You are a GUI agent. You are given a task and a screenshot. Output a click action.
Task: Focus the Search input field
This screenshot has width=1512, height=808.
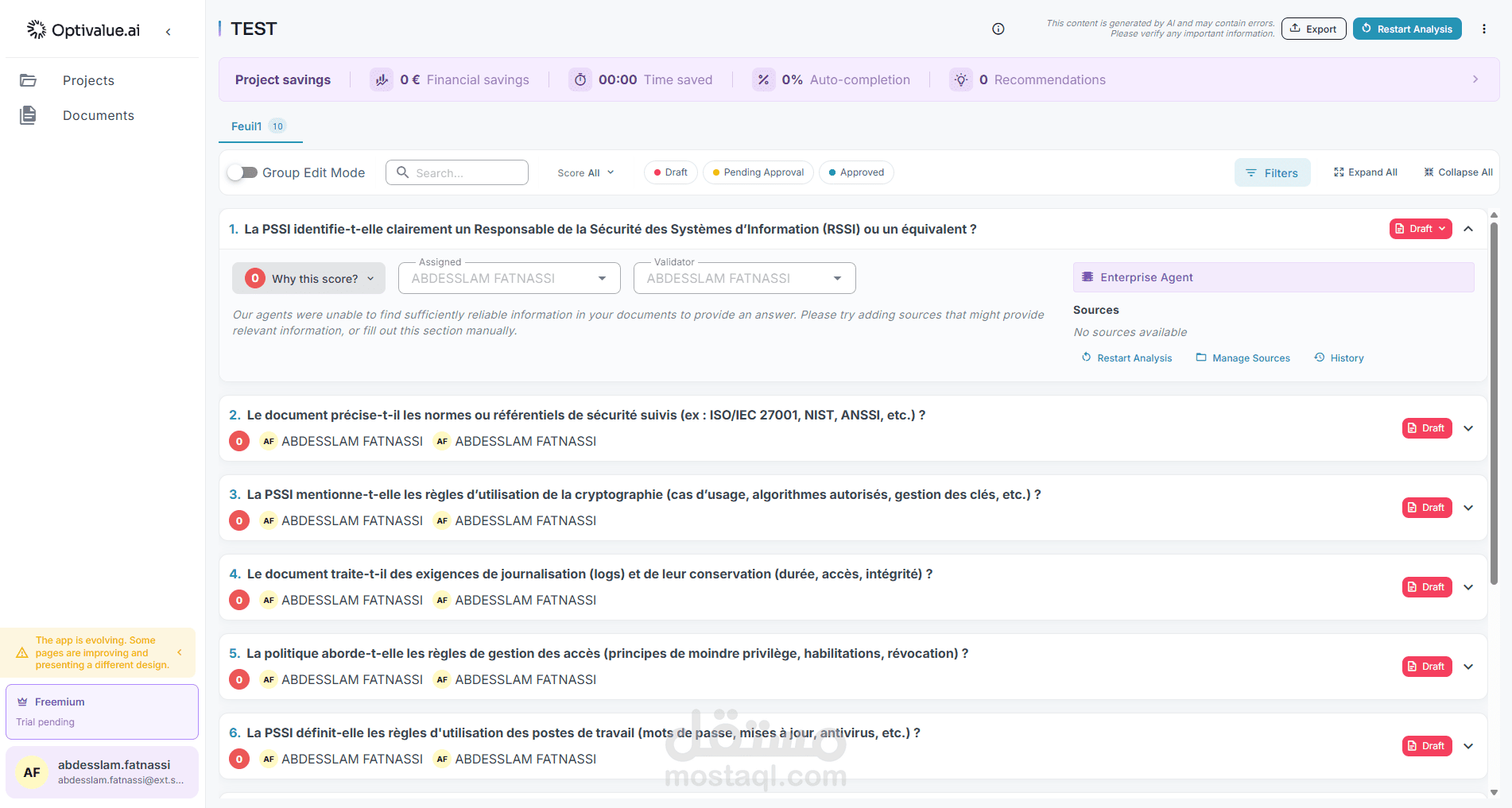click(x=457, y=172)
